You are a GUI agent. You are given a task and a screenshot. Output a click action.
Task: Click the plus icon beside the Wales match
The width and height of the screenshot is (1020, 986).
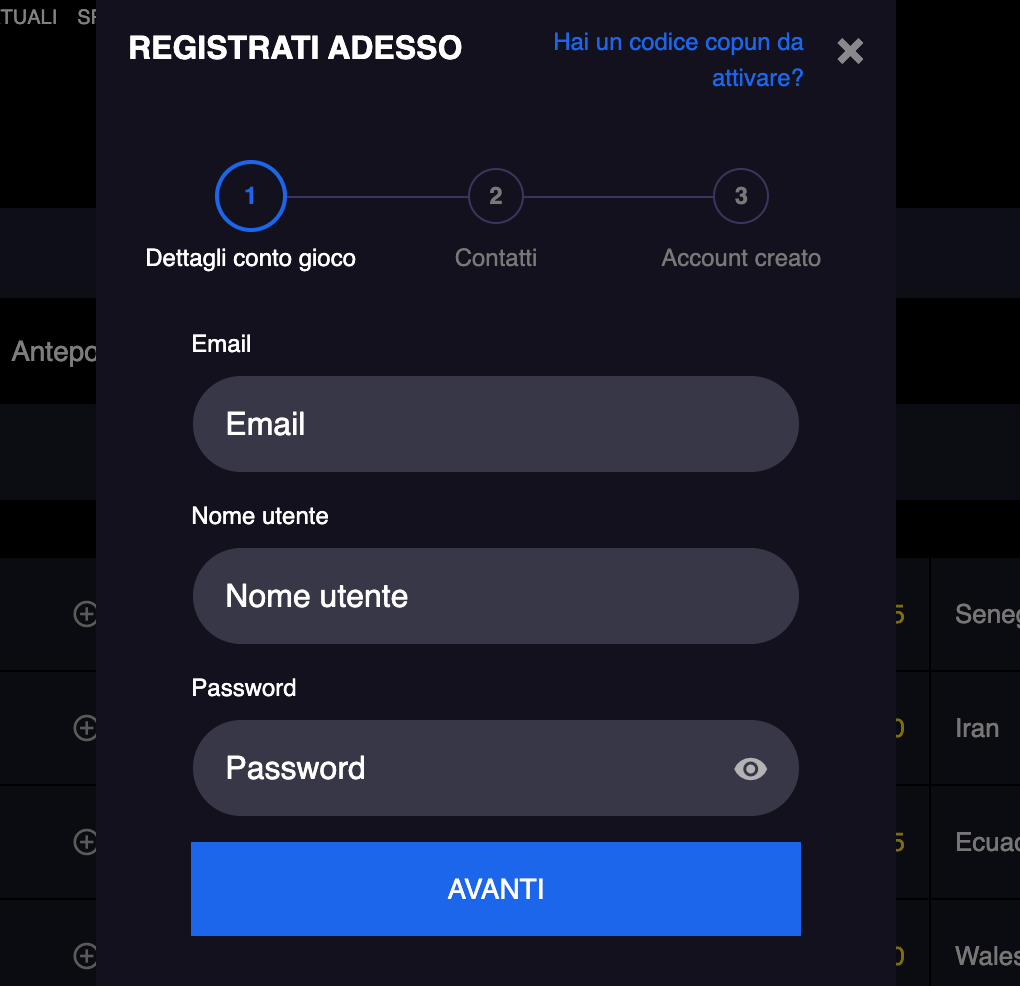click(85, 956)
